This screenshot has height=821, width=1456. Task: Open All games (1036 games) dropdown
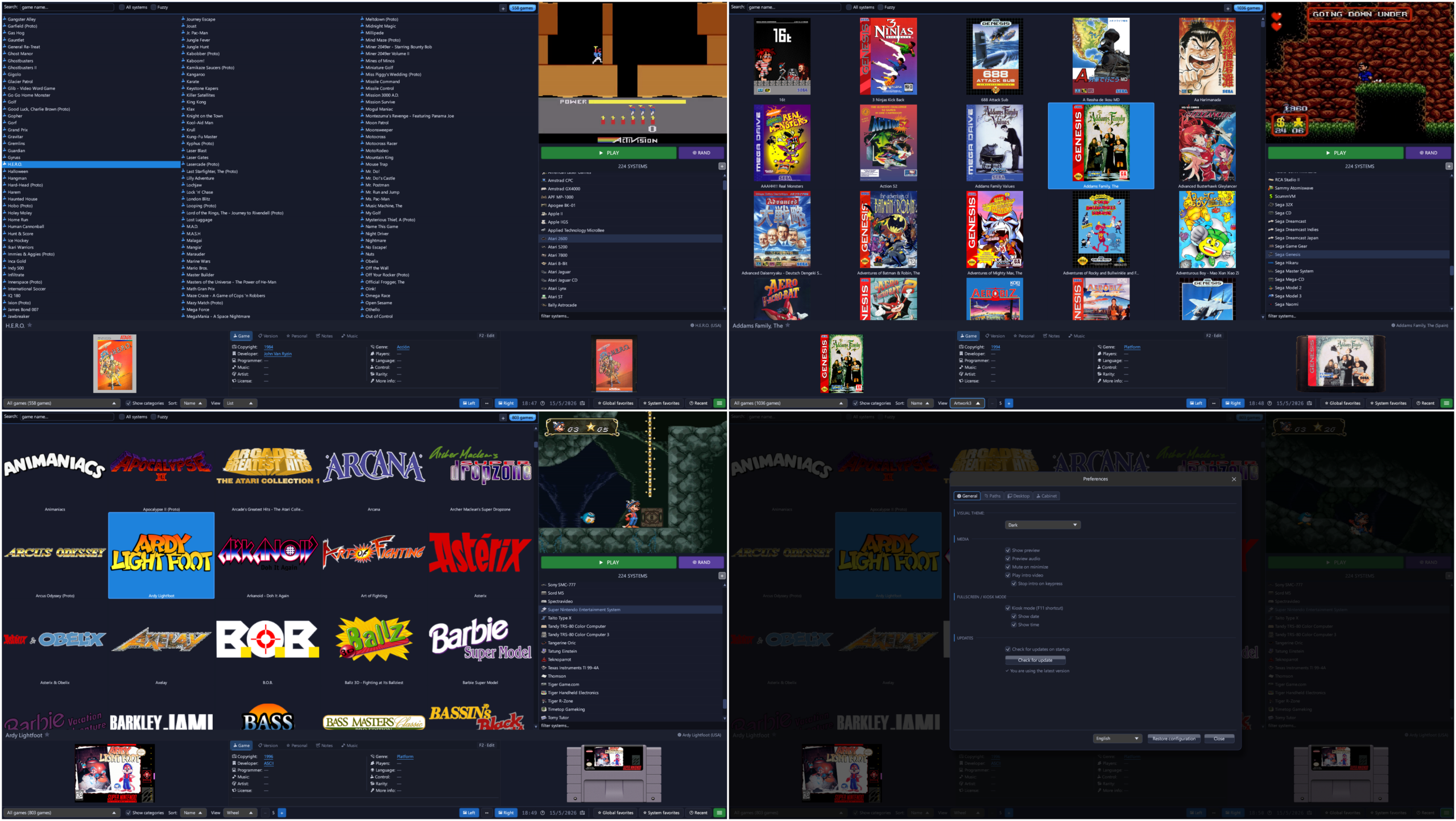point(788,403)
